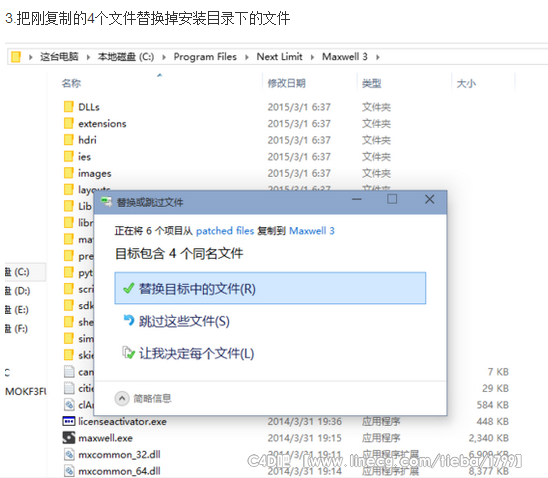The height and width of the screenshot is (478, 548).
Task: Close the 替换或跳过文件 dialog
Action: 430,200
